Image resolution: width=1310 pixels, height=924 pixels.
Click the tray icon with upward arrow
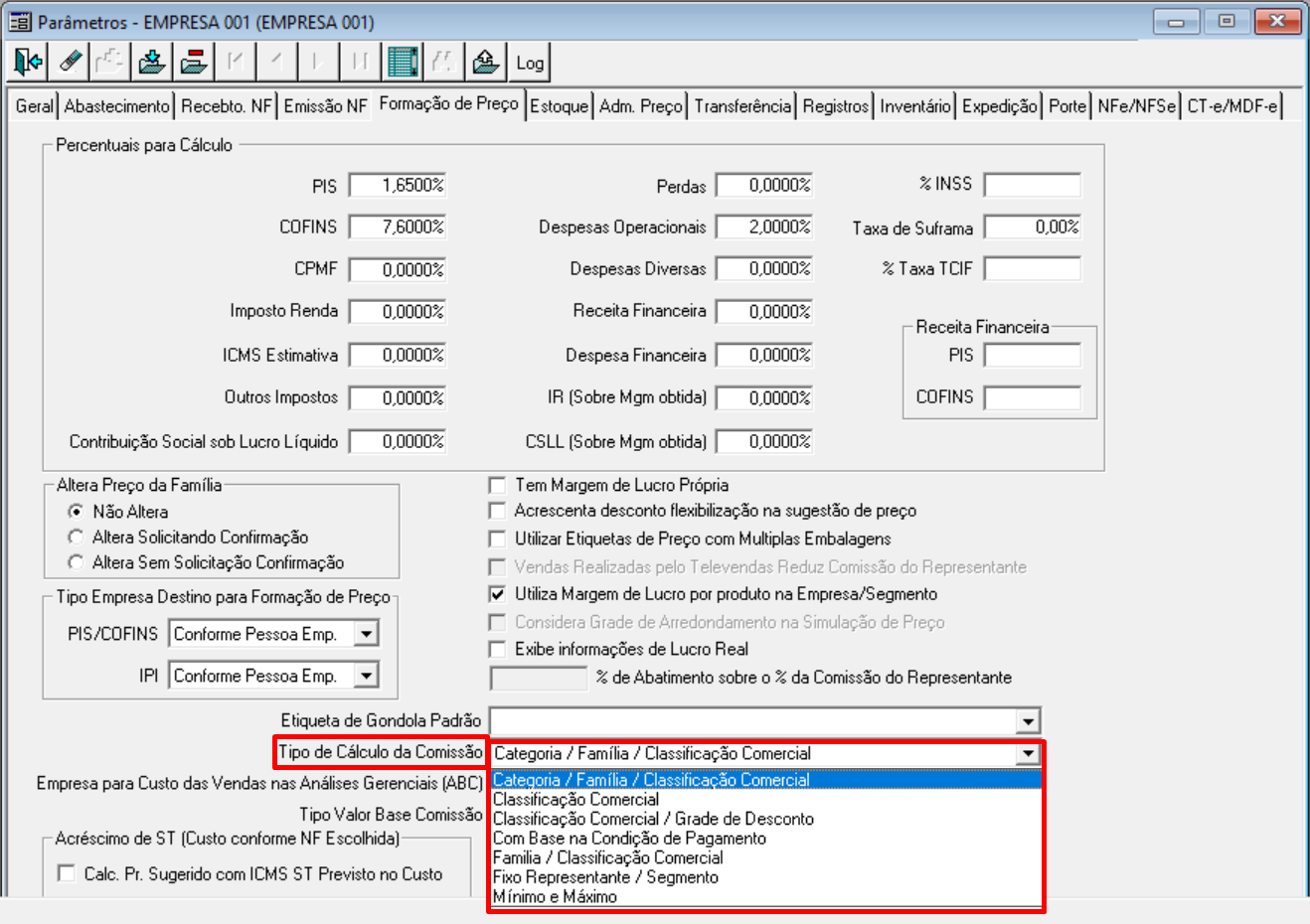pos(486,63)
